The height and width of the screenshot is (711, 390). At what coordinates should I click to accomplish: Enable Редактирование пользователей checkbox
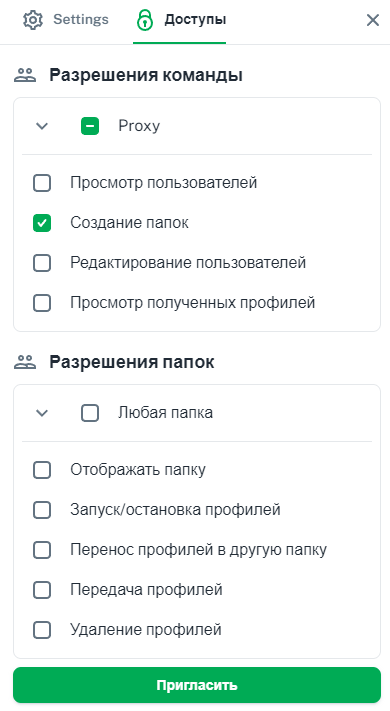[x=42, y=263]
